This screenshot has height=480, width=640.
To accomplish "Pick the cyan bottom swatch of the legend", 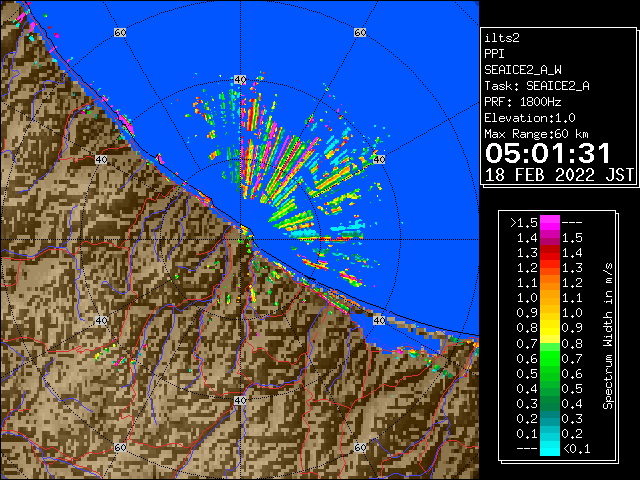I will point(550,448).
